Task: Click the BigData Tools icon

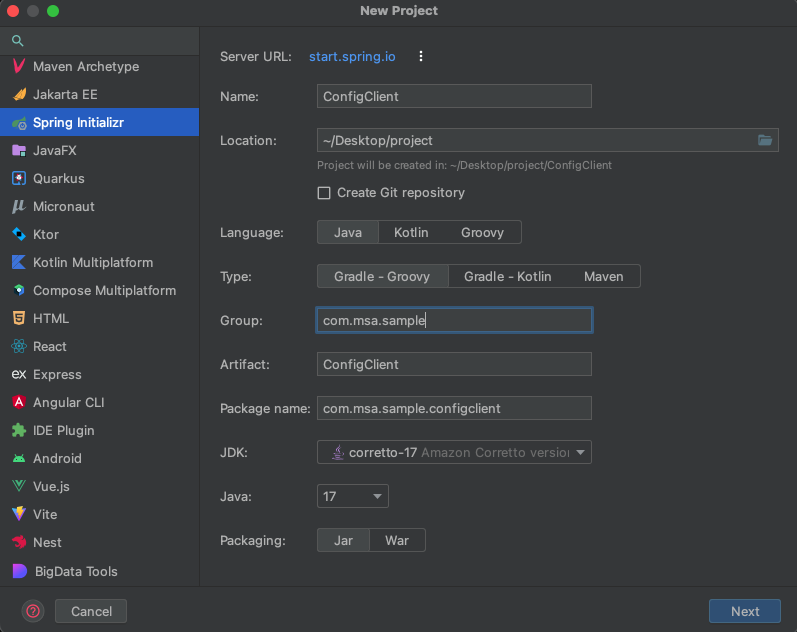Action: click(19, 571)
